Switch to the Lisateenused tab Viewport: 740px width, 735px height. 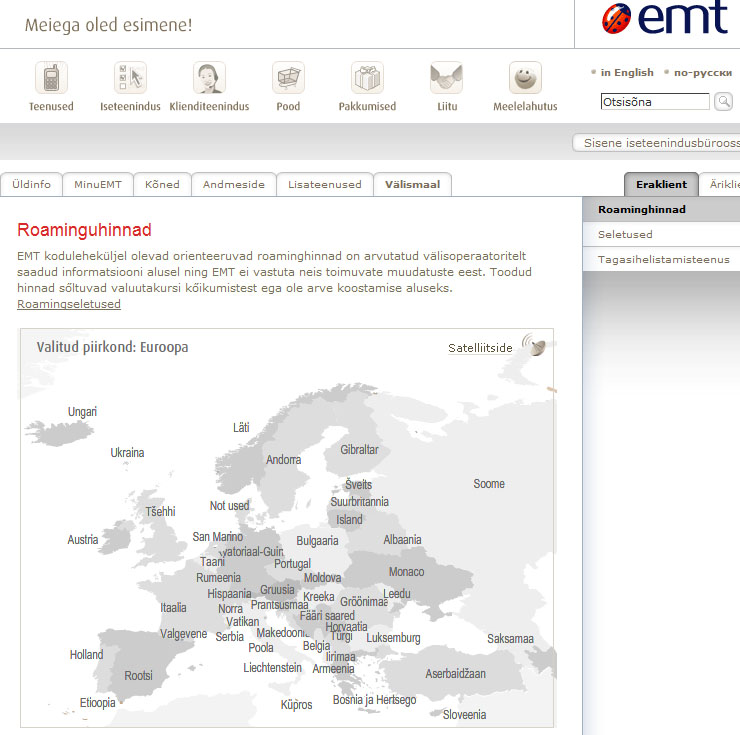pos(325,185)
